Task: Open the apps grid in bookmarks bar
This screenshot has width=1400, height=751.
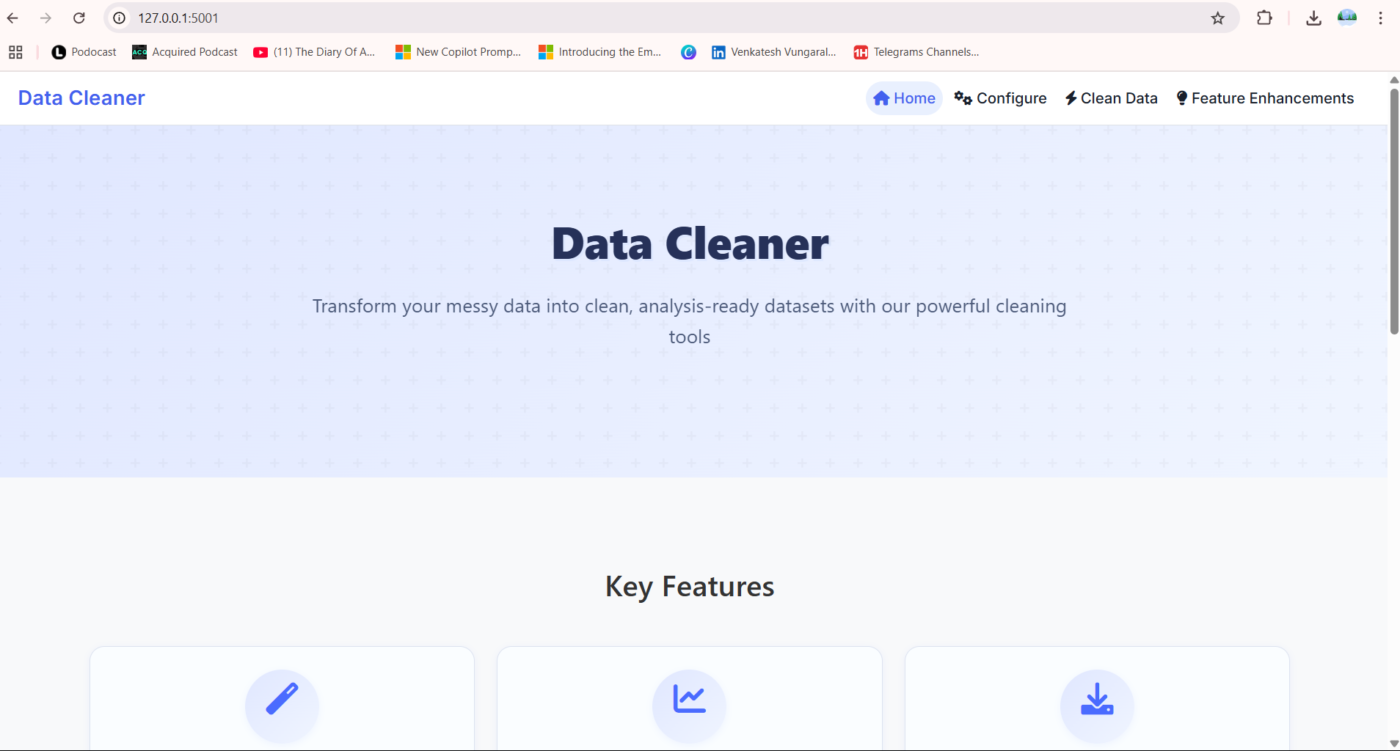Action: click(15, 52)
